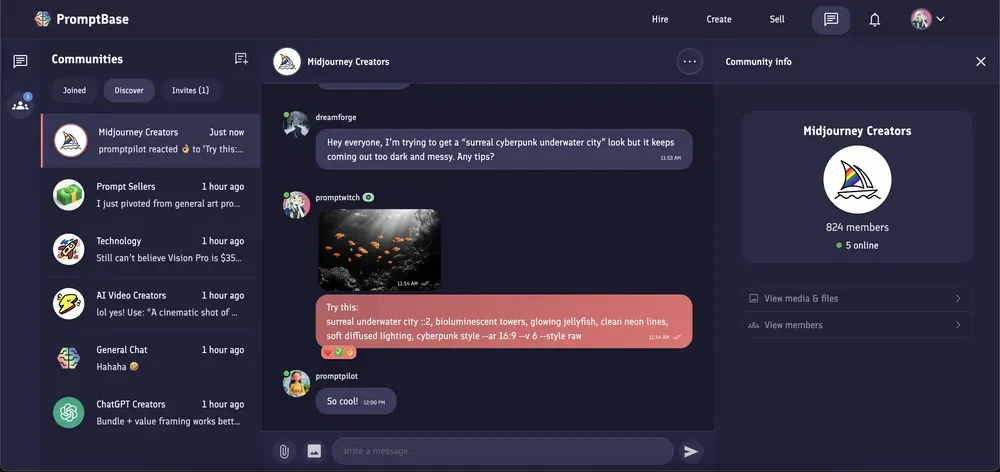1000x472 pixels.
Task: Close the Community info panel
Action: pos(980,62)
